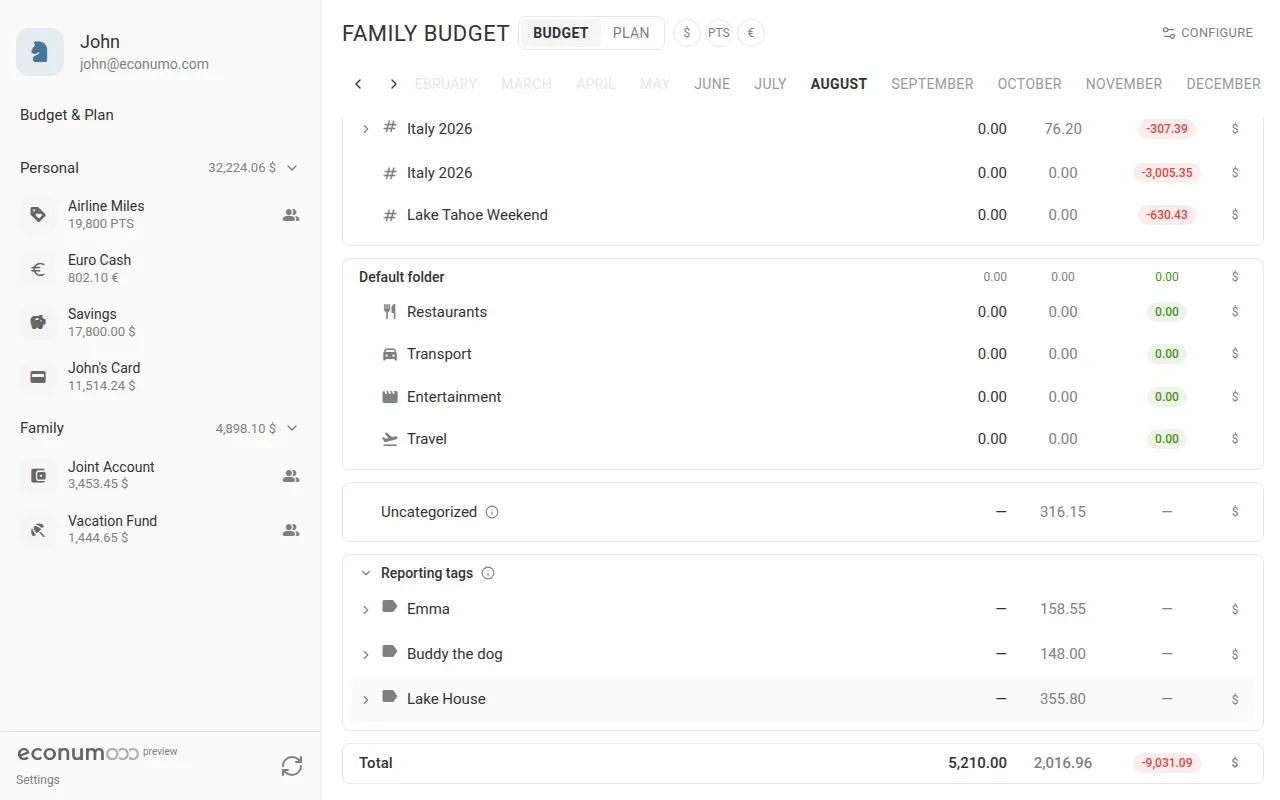This screenshot has height=800, width=1280.
Task: Click the Entertainment clapperboard icon
Action: pyautogui.click(x=390, y=397)
